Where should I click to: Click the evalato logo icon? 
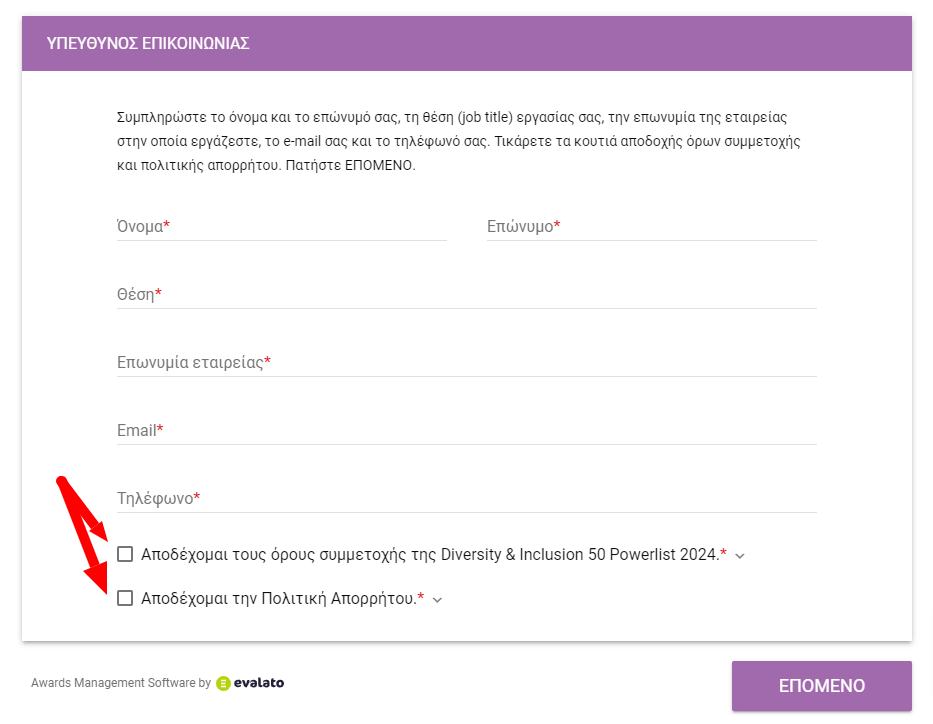pyautogui.click(x=223, y=684)
